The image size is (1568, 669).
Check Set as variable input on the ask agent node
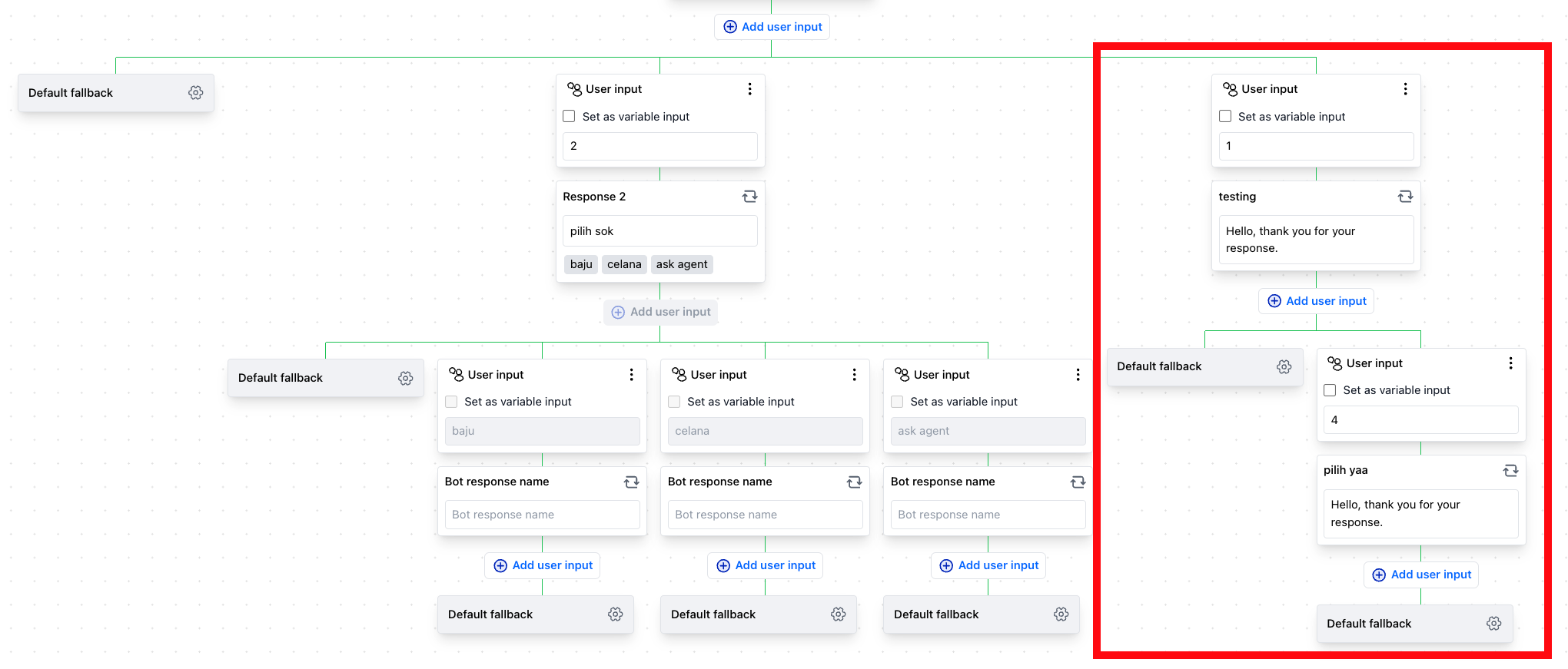tap(897, 402)
